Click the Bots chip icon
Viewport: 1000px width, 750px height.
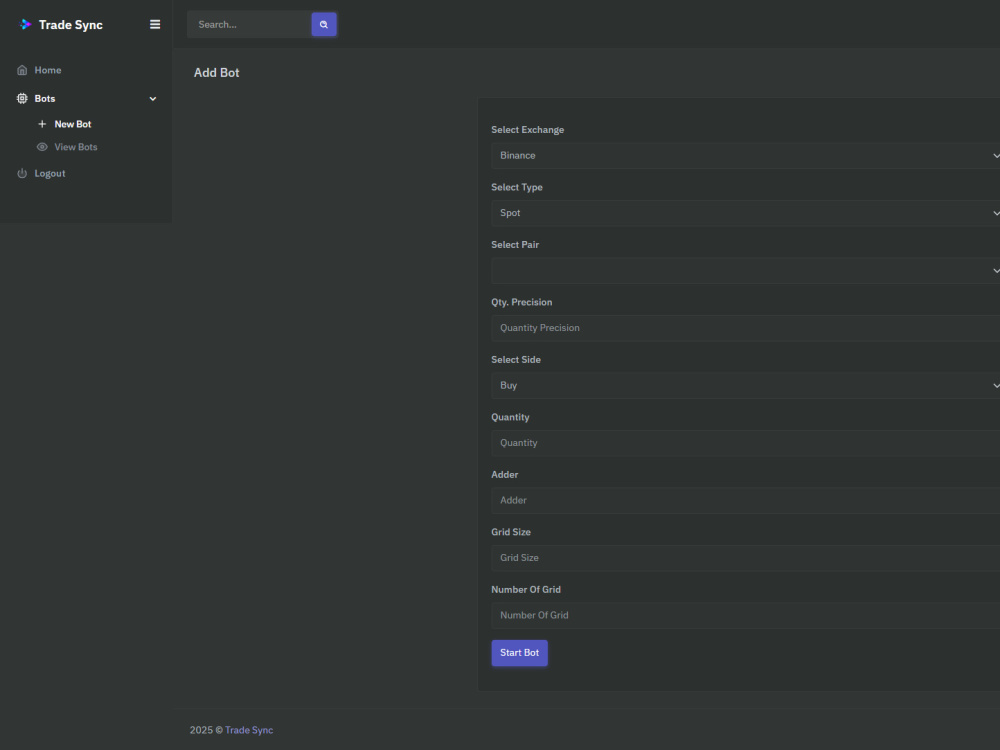pyautogui.click(x=22, y=98)
